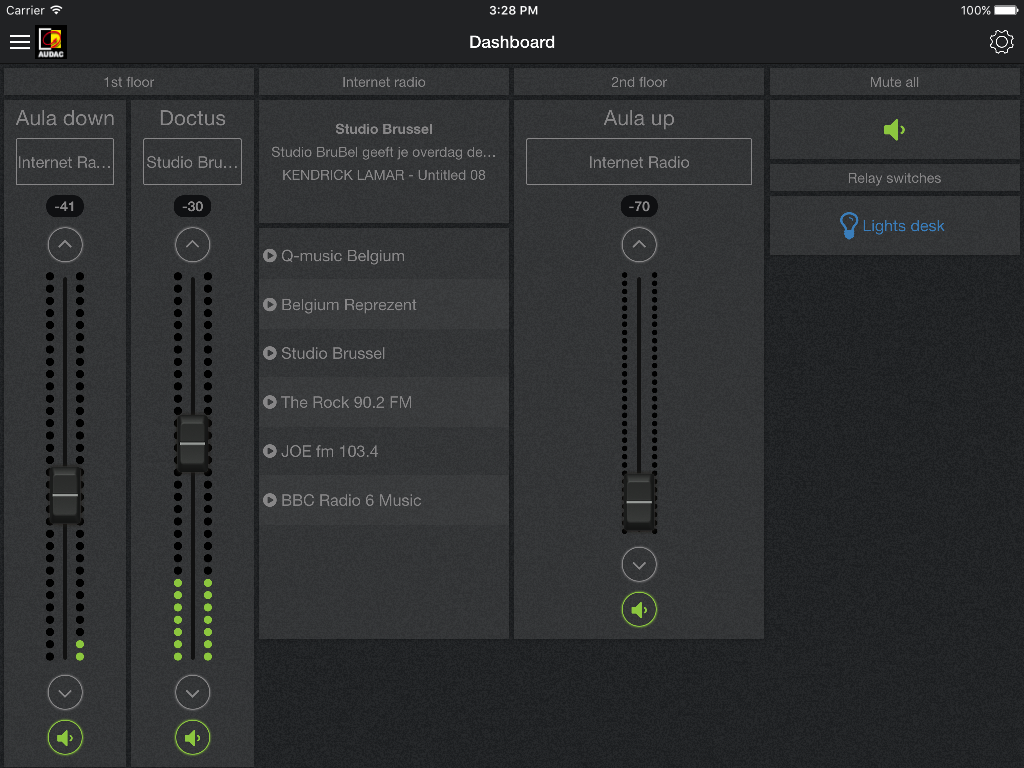
Task: Play The Rock 90.2 FM
Action: tap(384, 402)
